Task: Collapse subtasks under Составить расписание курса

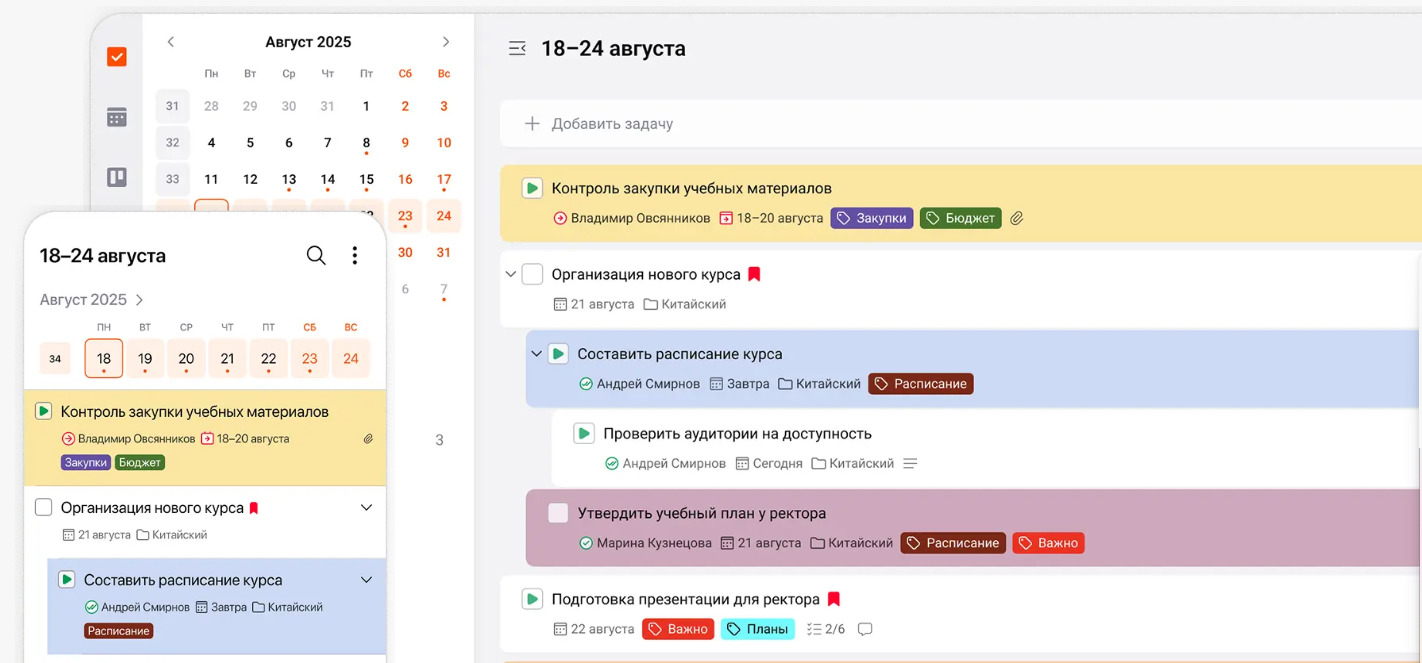Action: click(x=536, y=353)
